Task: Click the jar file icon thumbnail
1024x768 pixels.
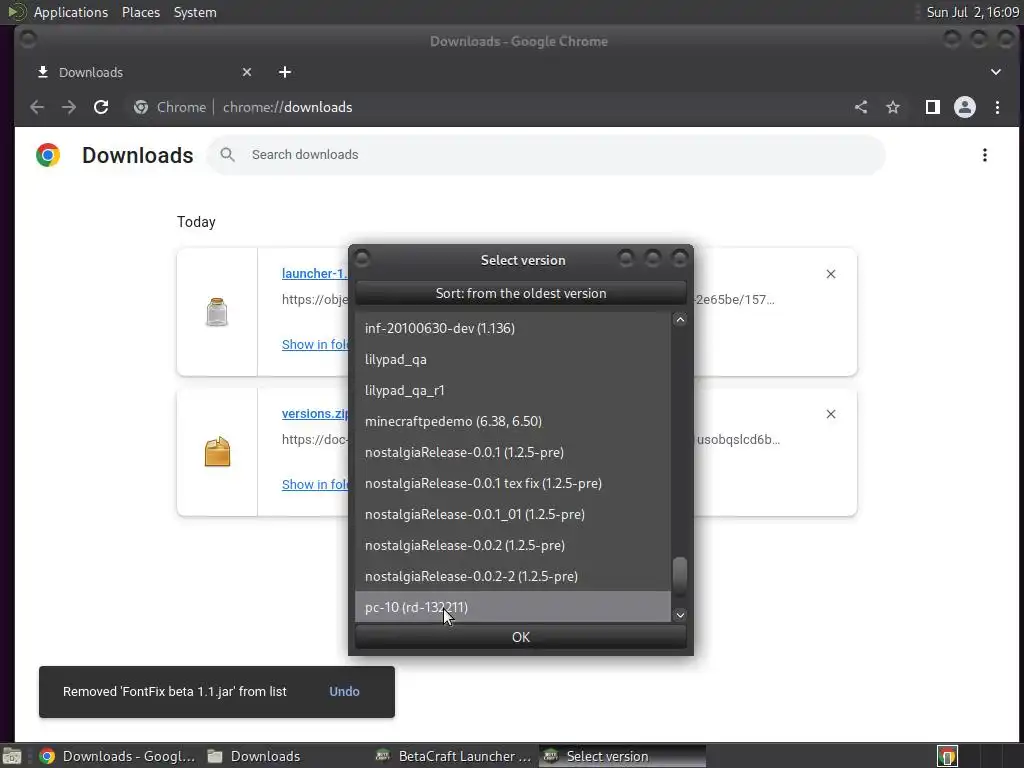Action: tap(217, 312)
